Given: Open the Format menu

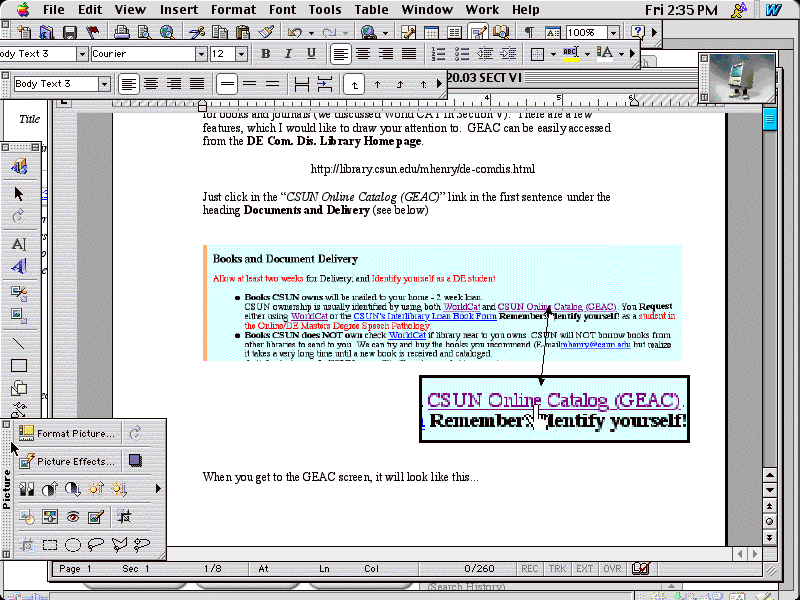Looking at the screenshot, I should [x=234, y=10].
